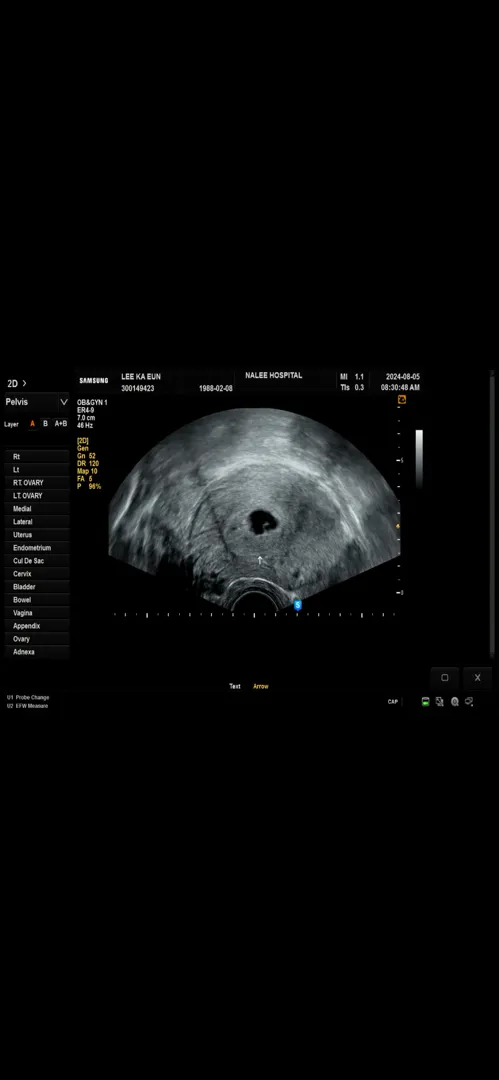Insert the Lt annotation label
This screenshot has width=499, height=1080.
tap(37, 470)
